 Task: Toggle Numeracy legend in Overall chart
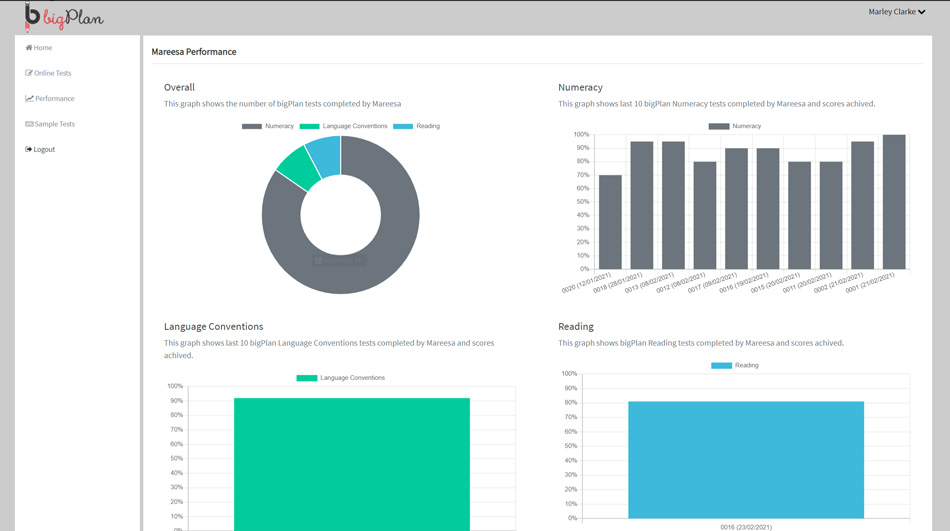(268, 126)
